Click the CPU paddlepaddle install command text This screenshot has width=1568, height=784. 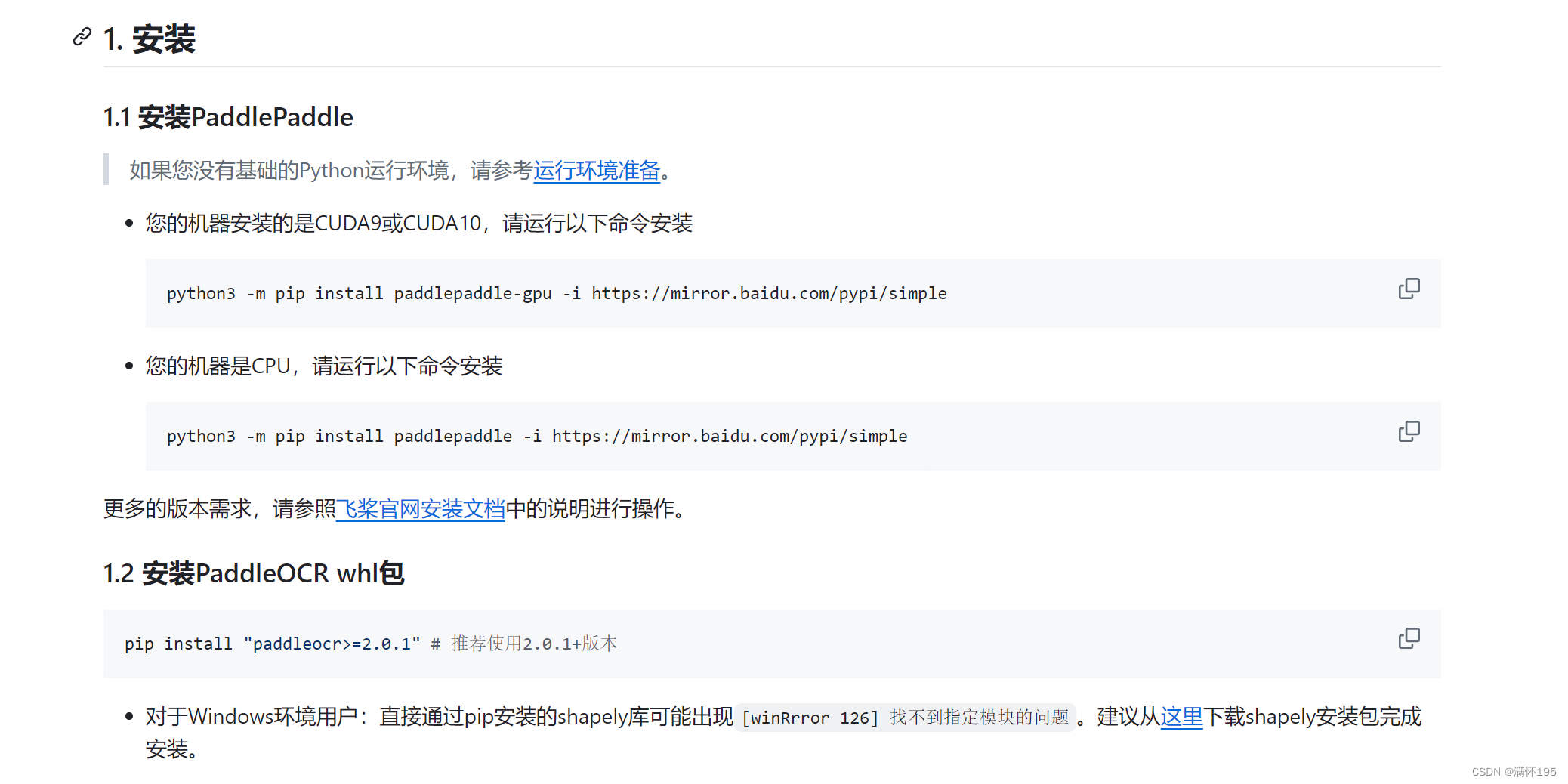click(x=537, y=436)
